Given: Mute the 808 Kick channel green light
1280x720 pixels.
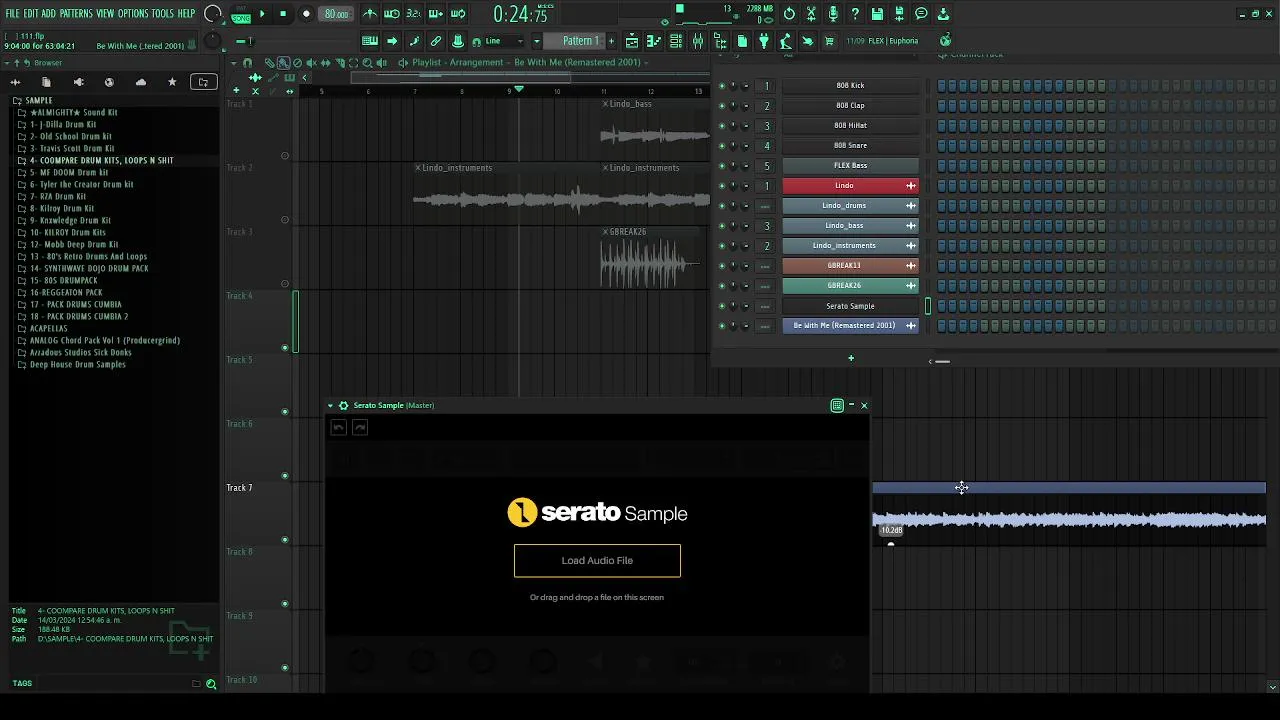Looking at the screenshot, I should 722,86.
